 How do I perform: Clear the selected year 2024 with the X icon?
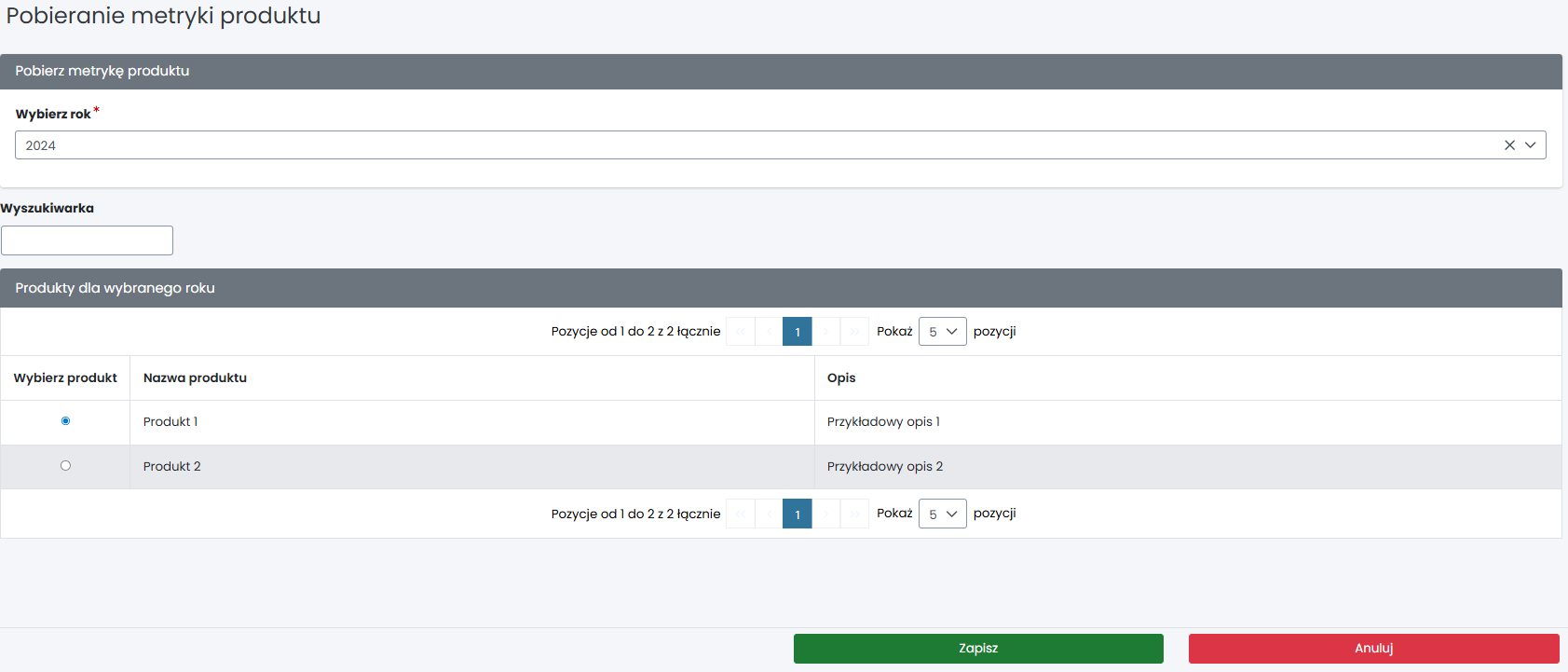point(1509,145)
